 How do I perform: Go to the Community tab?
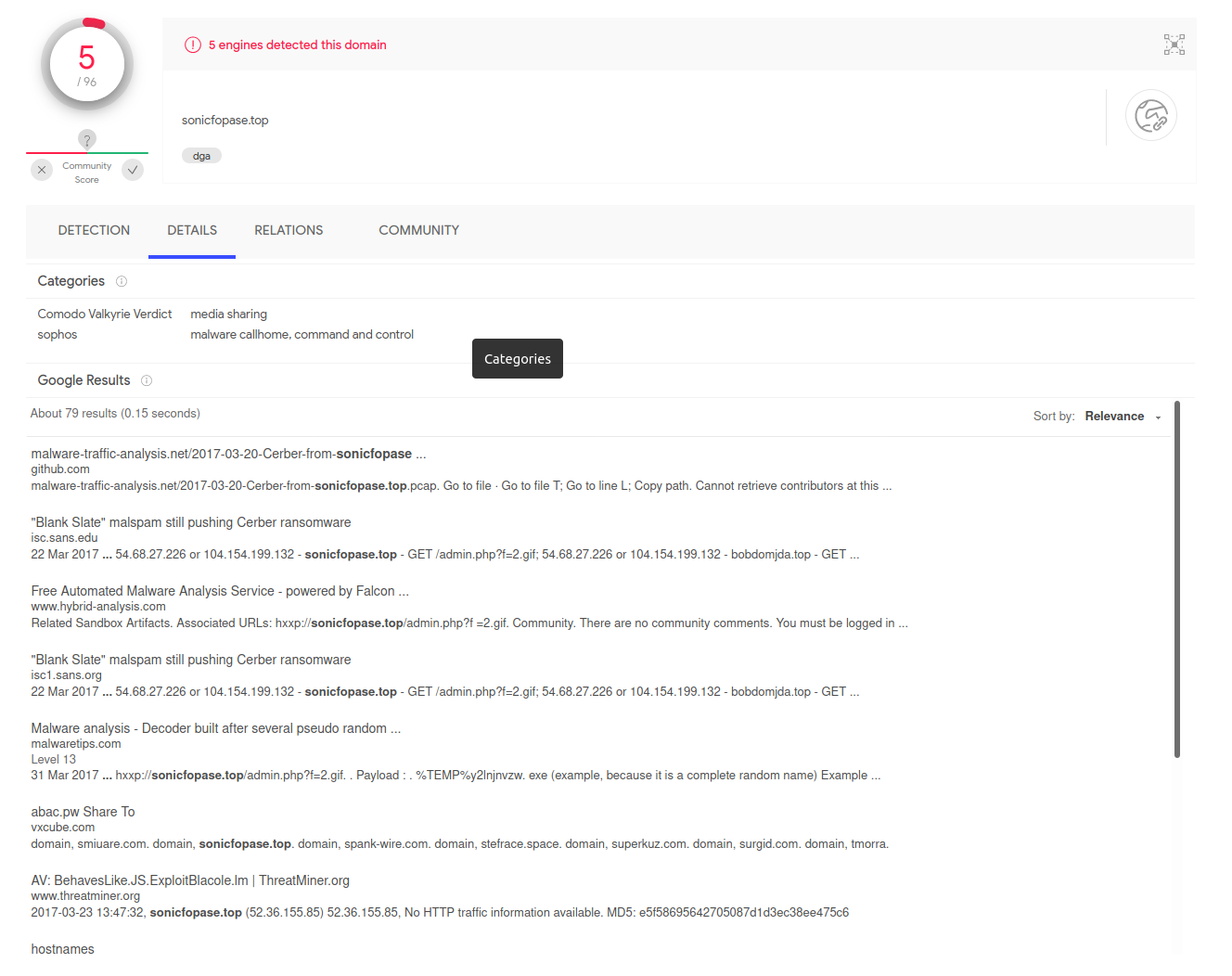[x=418, y=230]
